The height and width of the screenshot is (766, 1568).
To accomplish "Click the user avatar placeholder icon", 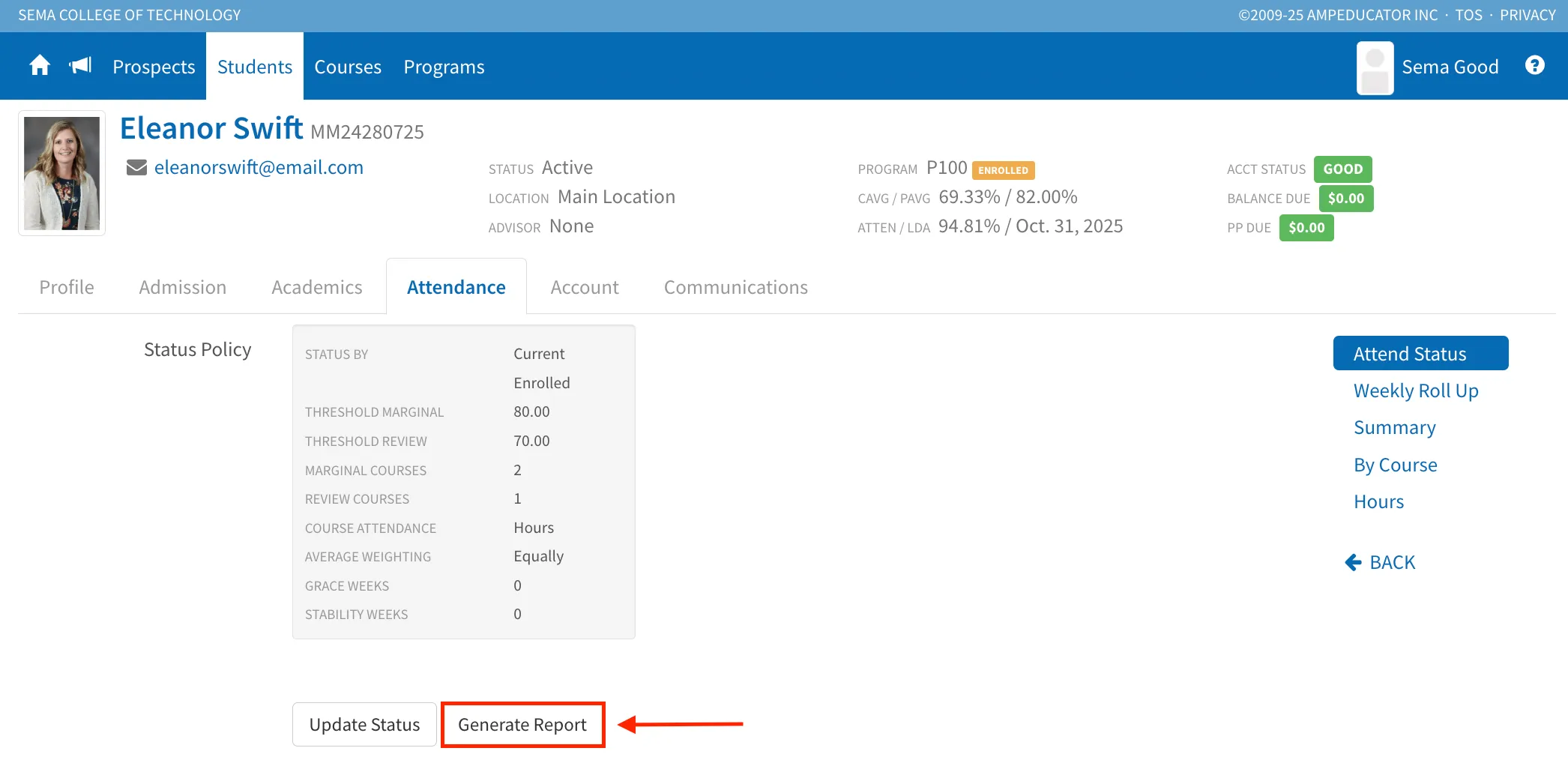I will point(1375,68).
